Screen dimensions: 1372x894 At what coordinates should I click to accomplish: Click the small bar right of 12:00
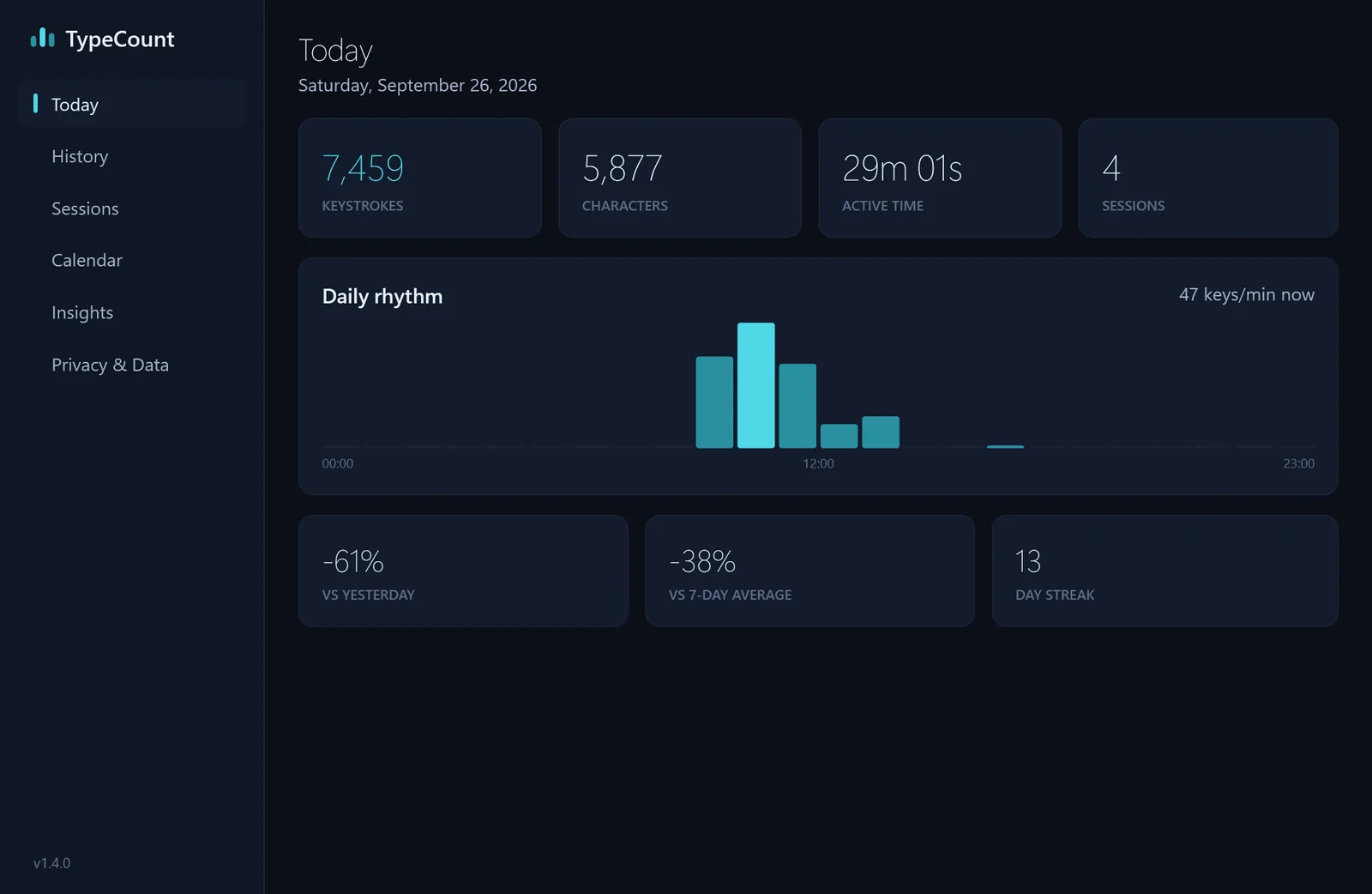(839, 436)
